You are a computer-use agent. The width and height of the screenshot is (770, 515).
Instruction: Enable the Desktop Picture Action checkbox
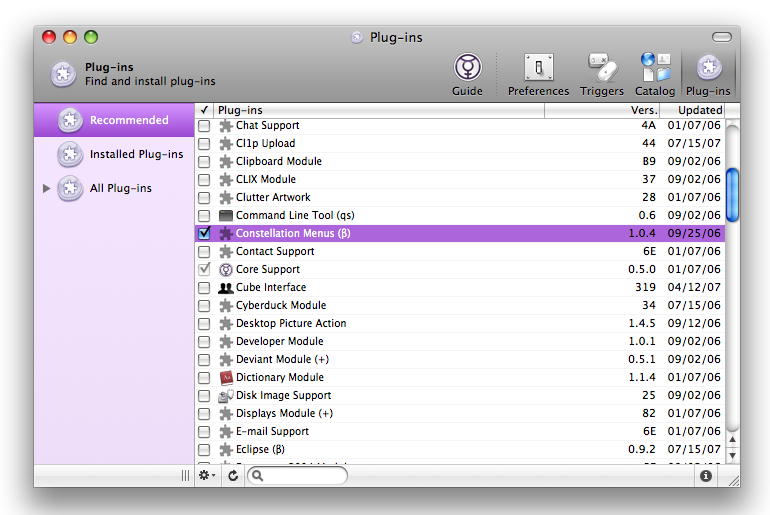[x=204, y=324]
